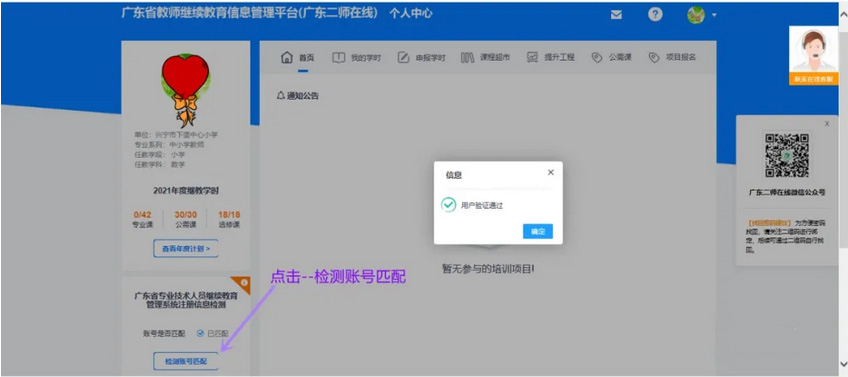Viewport: 848px width, 377px height.
Task: Click 暂无参与的培训项目 message
Action: 488,268
